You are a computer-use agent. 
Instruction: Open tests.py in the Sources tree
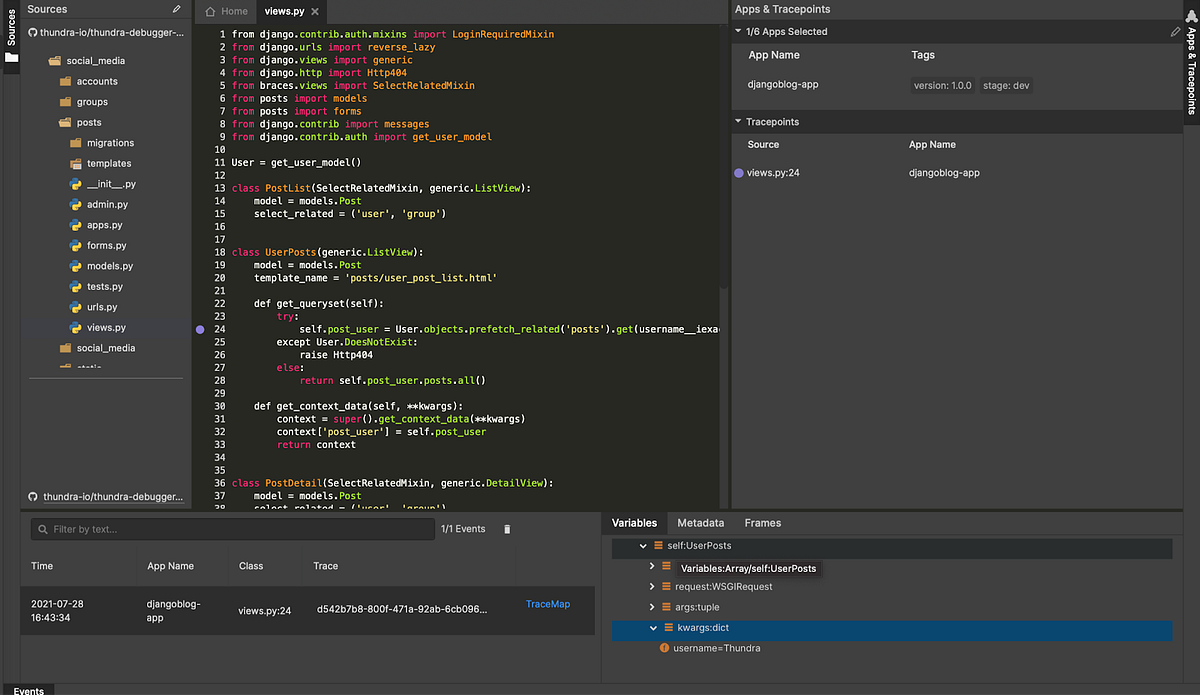(x=105, y=286)
